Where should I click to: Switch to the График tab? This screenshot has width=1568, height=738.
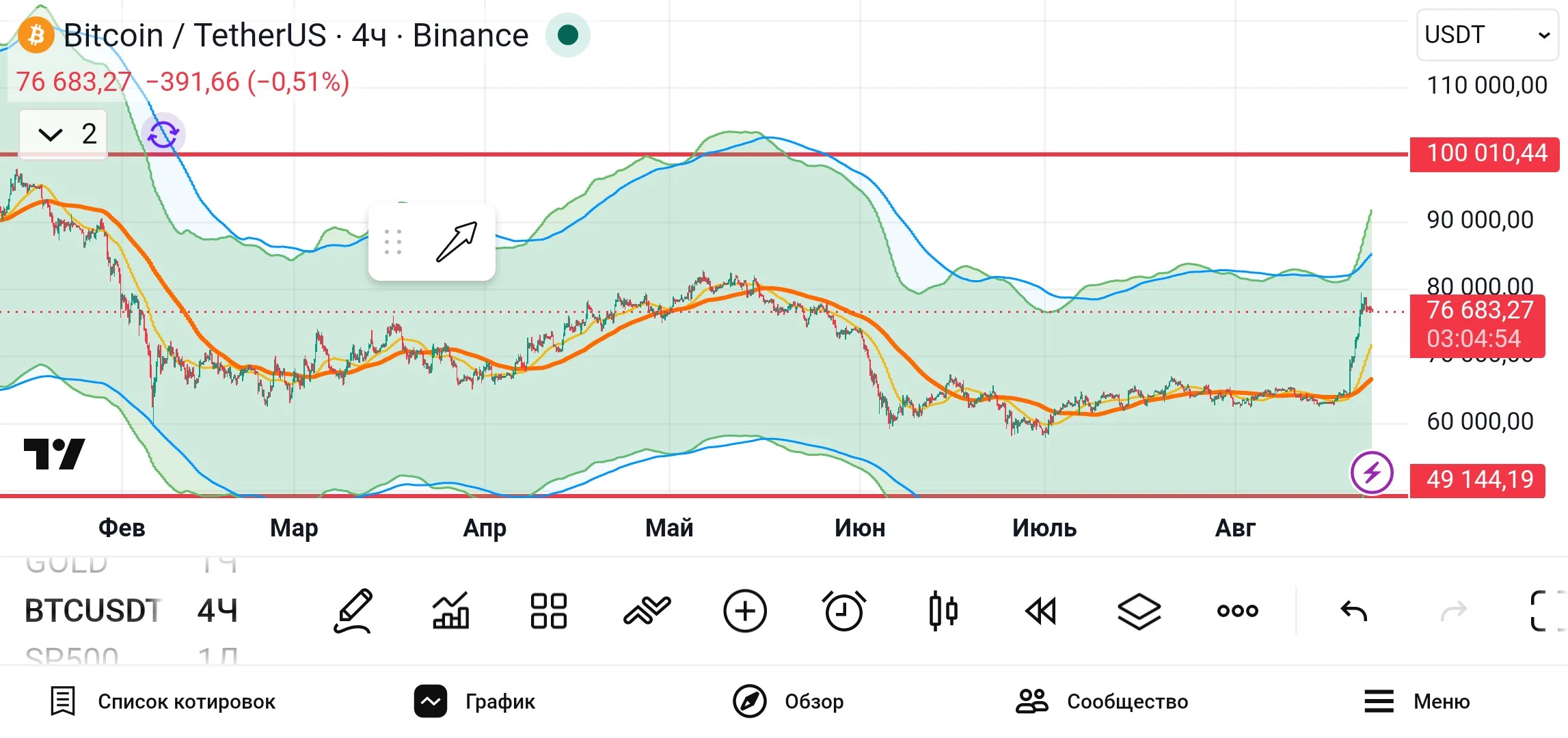[x=475, y=702]
